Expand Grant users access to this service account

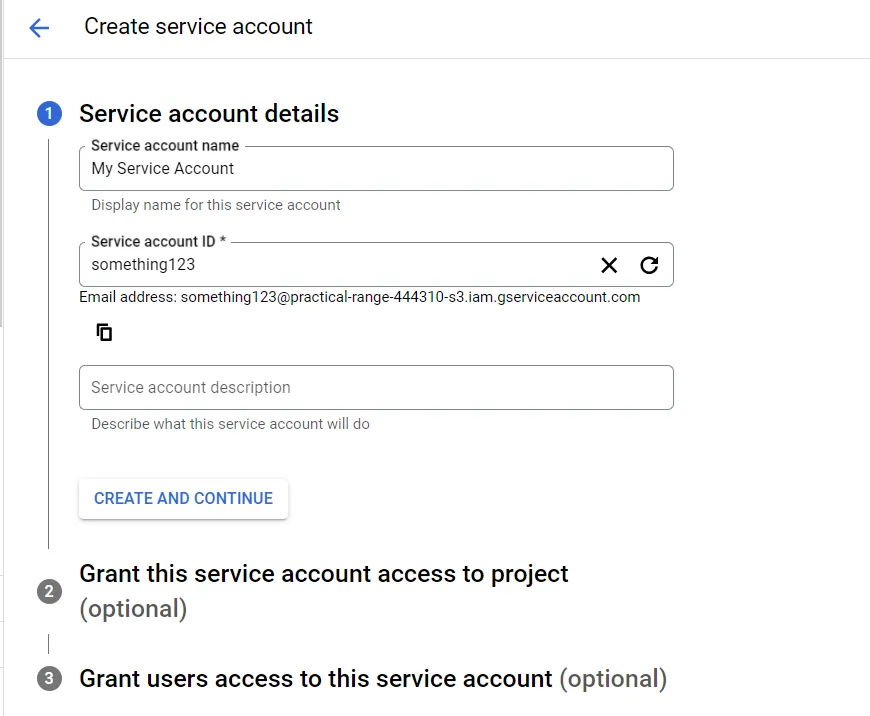click(x=316, y=679)
